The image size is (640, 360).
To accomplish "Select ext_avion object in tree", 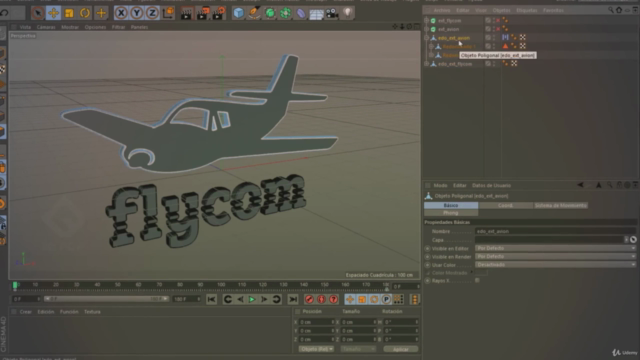I will [x=448, y=29].
